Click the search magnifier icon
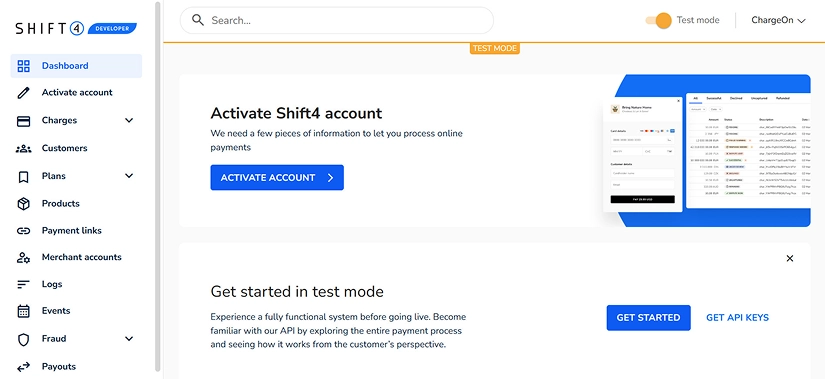The height and width of the screenshot is (379, 825). point(198,20)
